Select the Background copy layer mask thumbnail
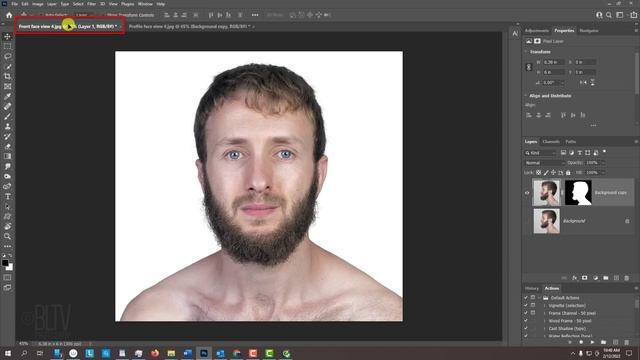Screen dimensions: 640x360 [x=578, y=193]
